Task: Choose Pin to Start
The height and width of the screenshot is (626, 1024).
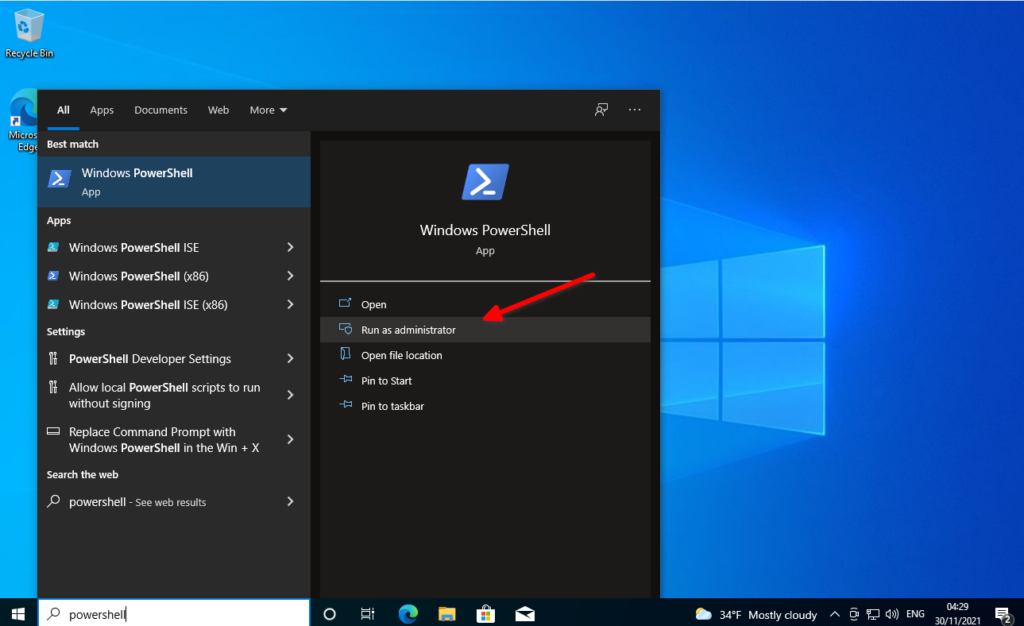Action: click(485, 381)
